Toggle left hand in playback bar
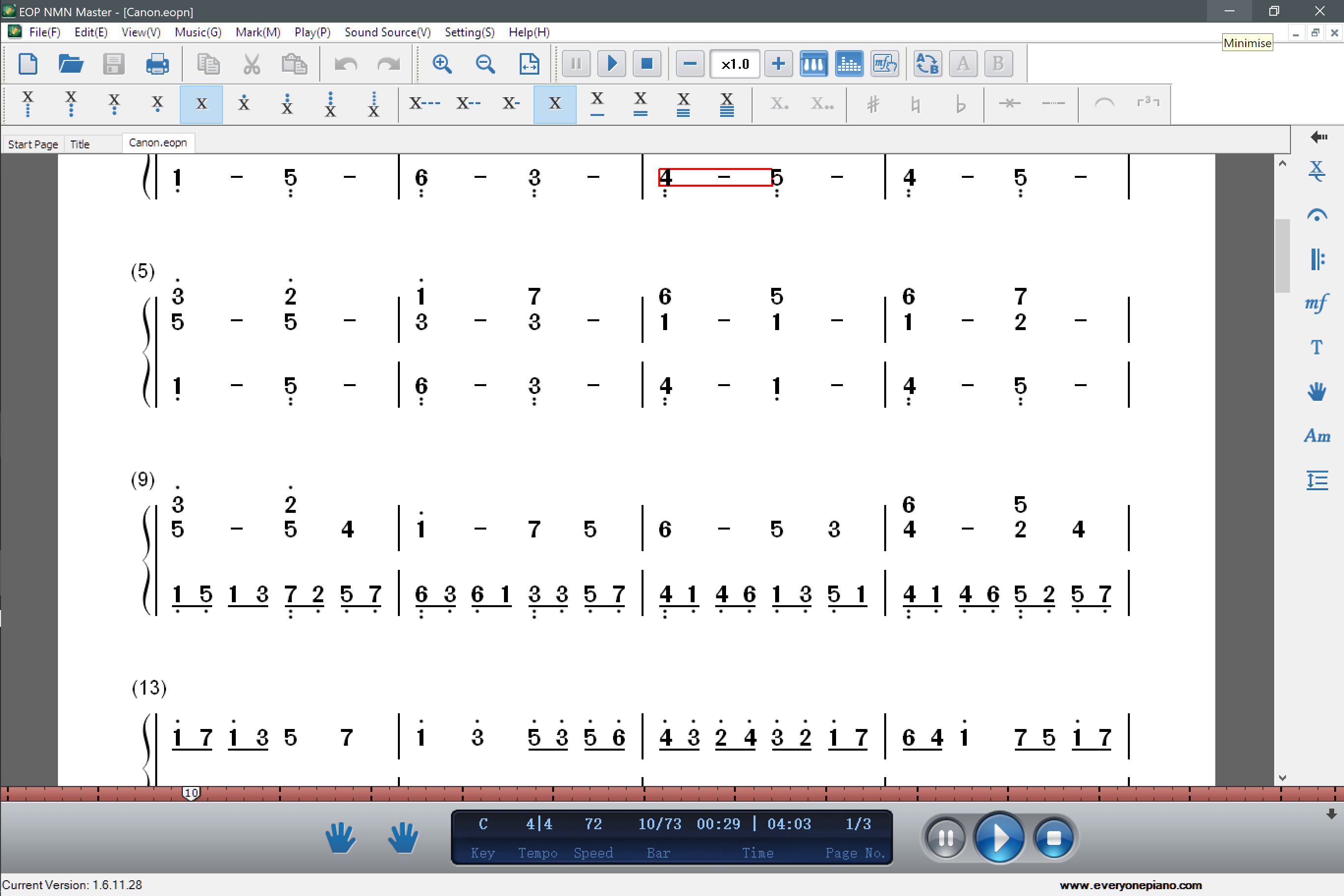 [x=340, y=837]
